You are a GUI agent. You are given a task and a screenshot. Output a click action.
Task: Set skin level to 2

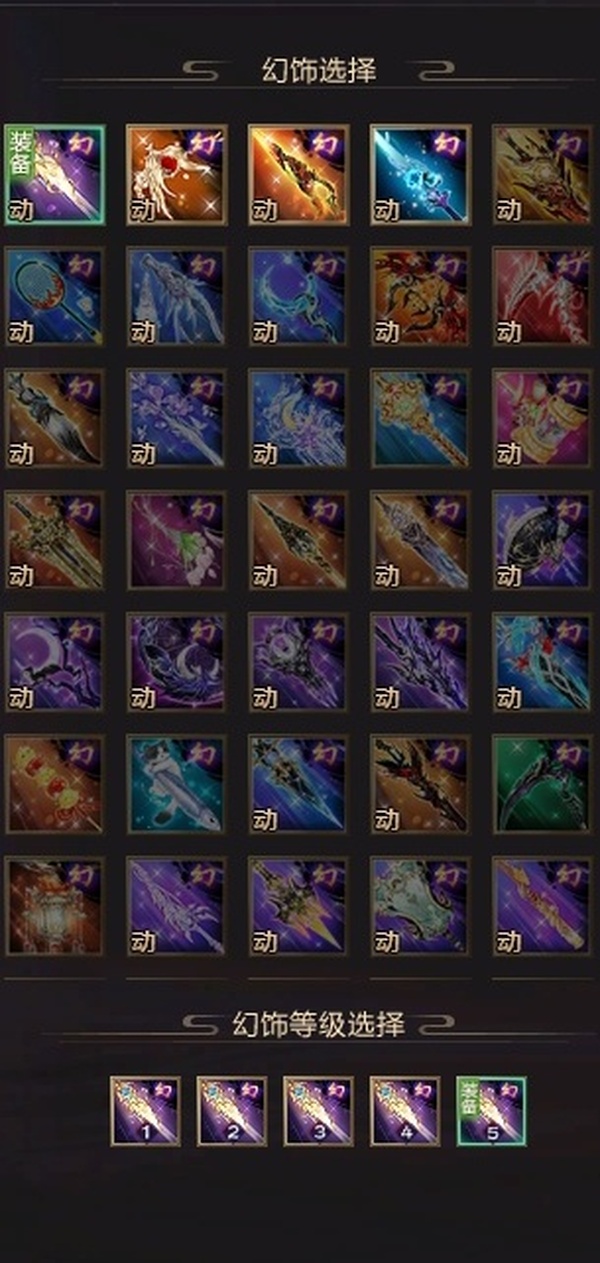232,1111
